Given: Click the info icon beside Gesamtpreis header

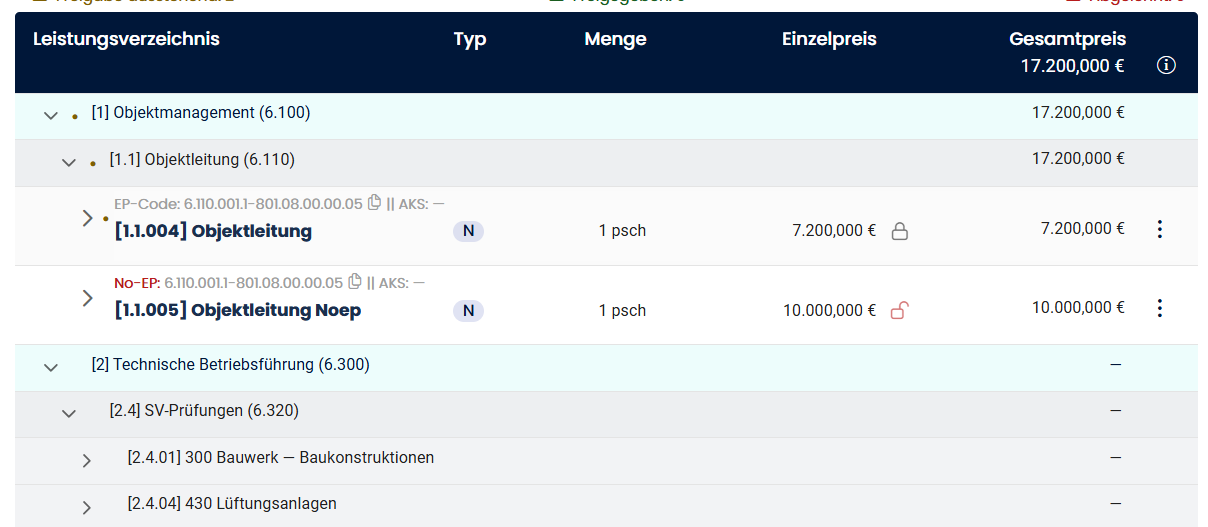Looking at the screenshot, I should (x=1165, y=66).
